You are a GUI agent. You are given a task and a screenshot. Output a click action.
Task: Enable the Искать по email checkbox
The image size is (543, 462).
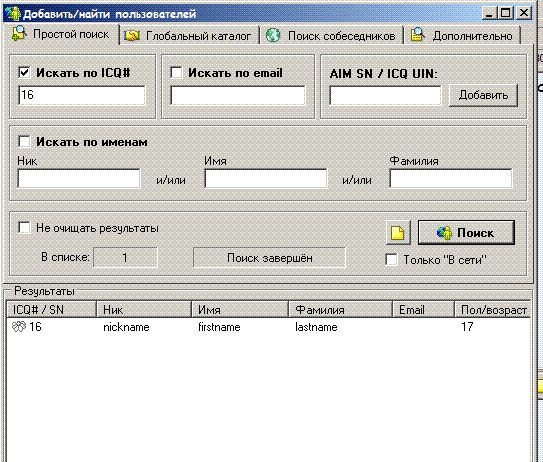coord(176,73)
